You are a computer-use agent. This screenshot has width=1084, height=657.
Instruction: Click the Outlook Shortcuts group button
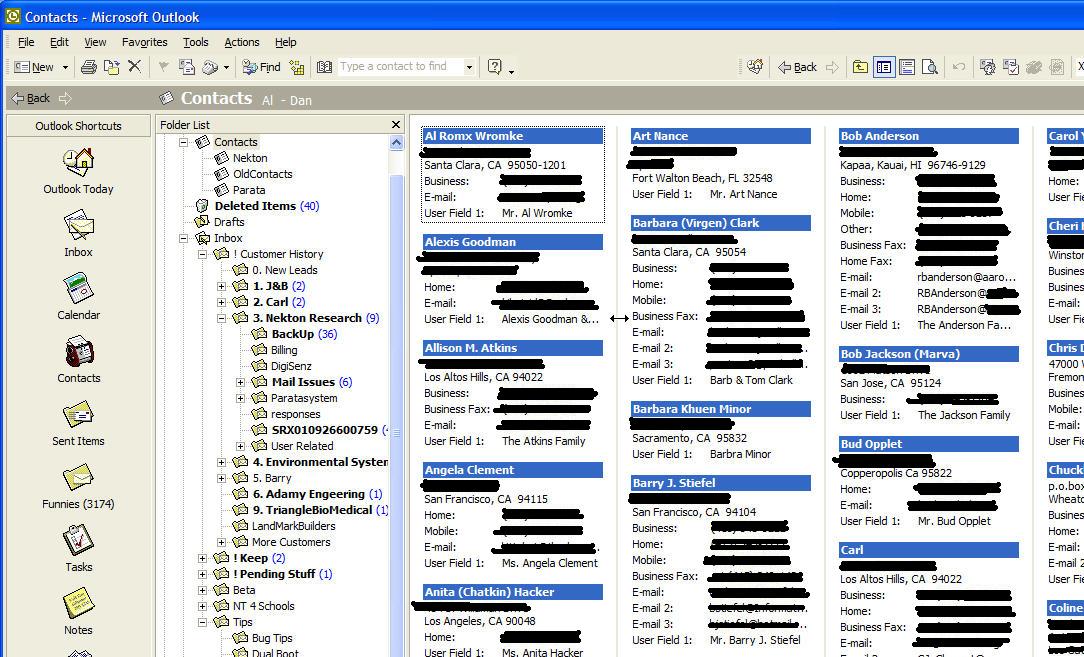78,126
